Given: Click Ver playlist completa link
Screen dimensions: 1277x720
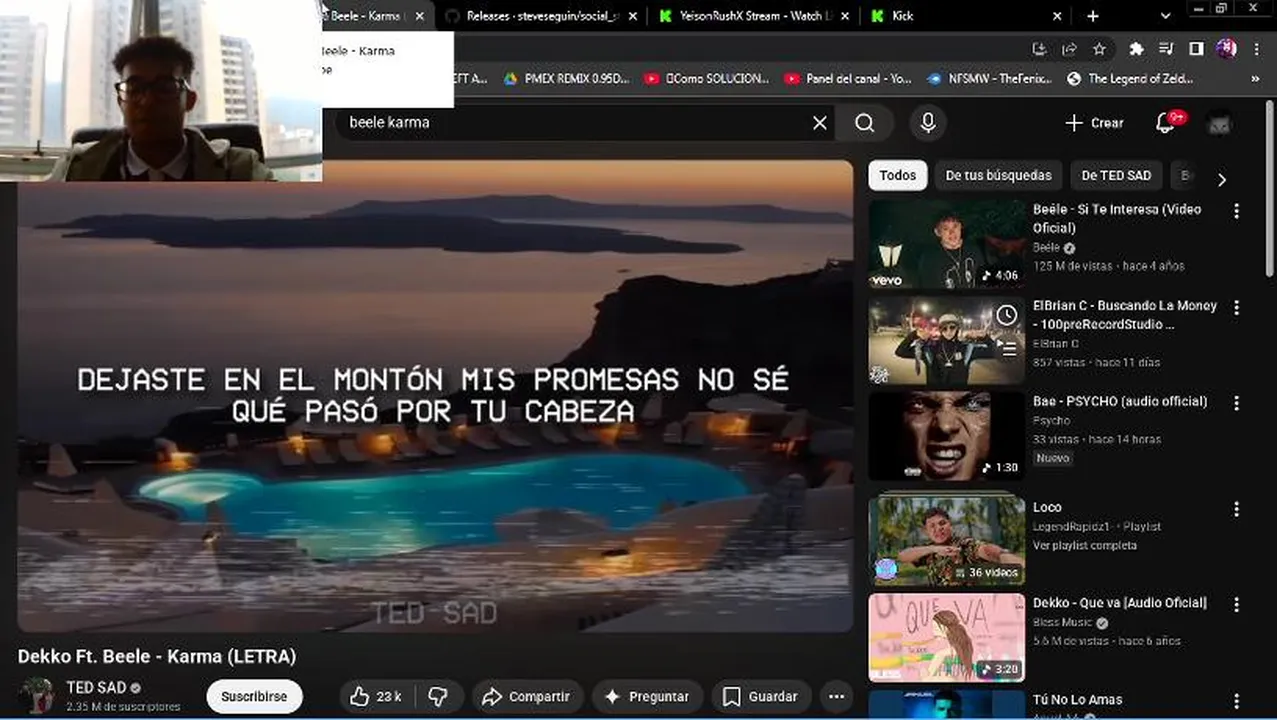Looking at the screenshot, I should 1085,545.
